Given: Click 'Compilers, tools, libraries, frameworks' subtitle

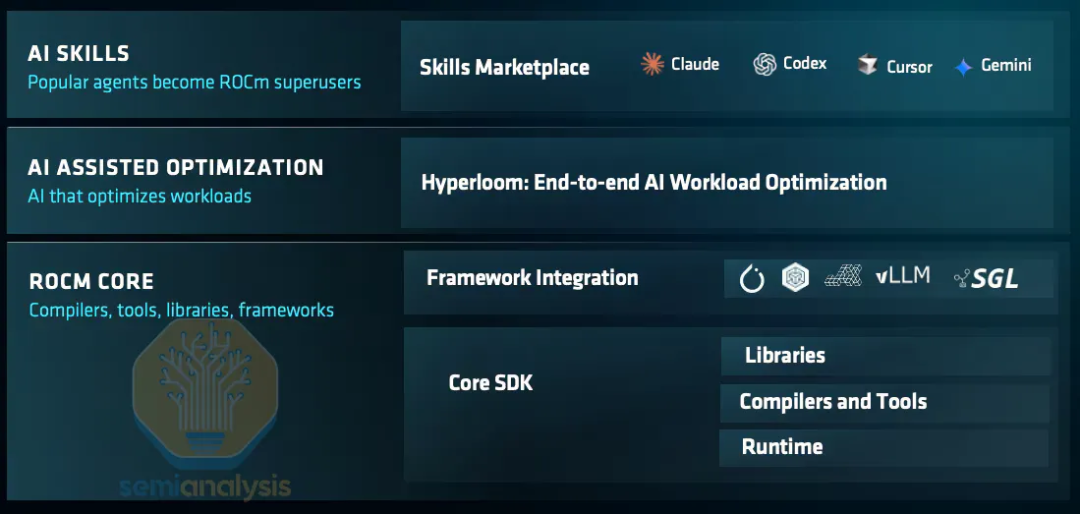Looking at the screenshot, I should 181,311.
